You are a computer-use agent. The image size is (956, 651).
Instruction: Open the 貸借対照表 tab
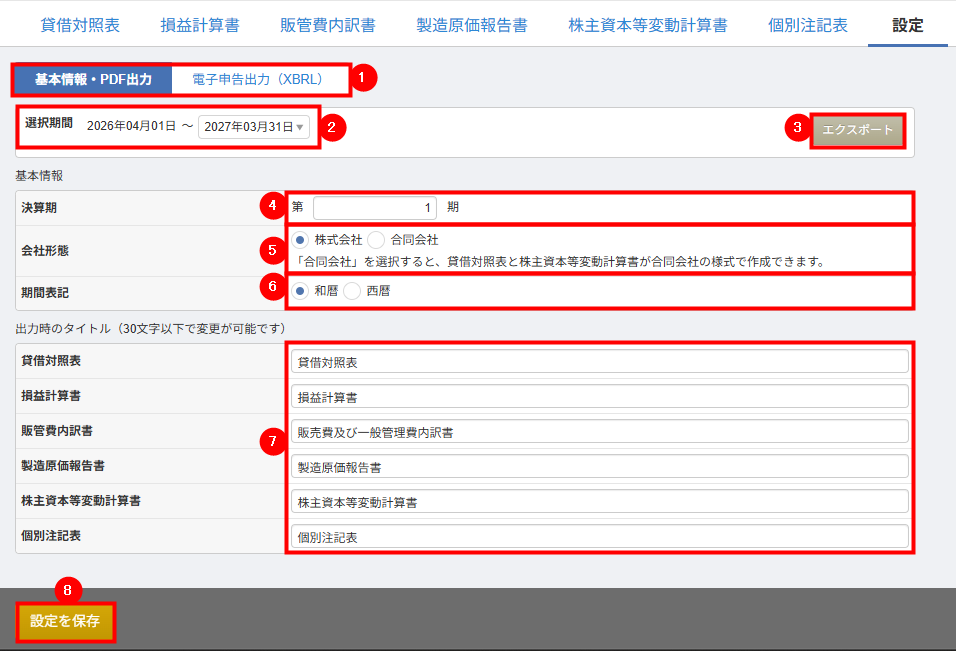pos(80,25)
